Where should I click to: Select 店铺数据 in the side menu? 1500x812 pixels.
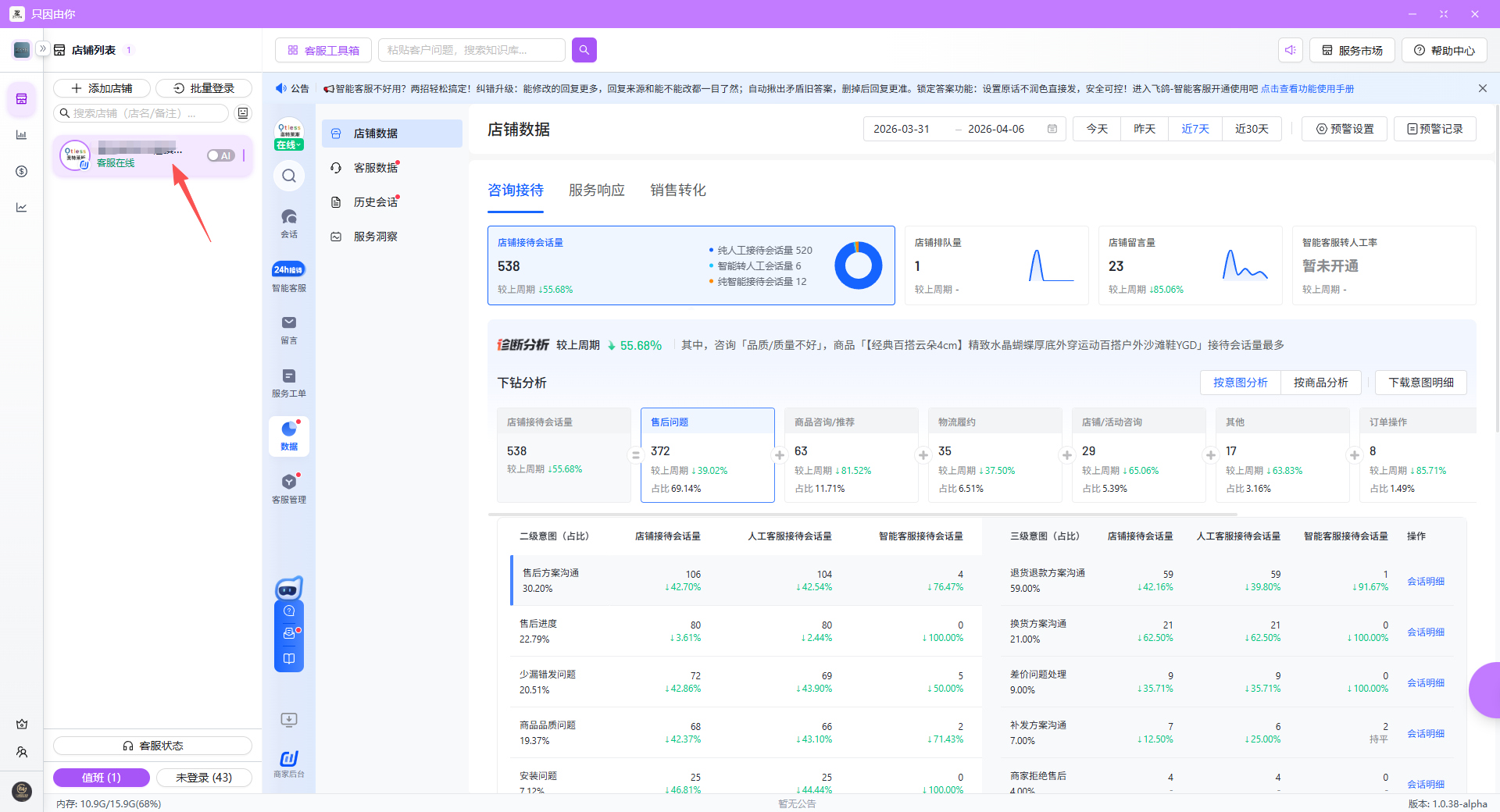[392, 134]
